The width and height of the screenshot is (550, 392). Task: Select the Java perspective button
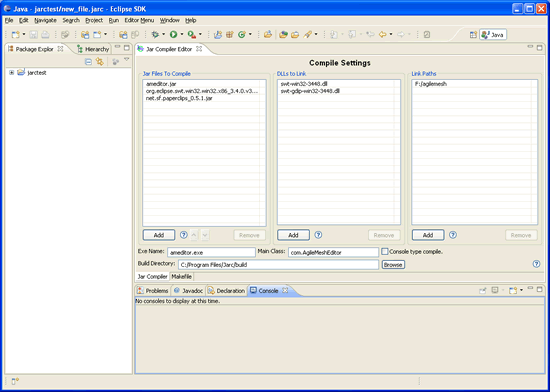click(x=493, y=35)
